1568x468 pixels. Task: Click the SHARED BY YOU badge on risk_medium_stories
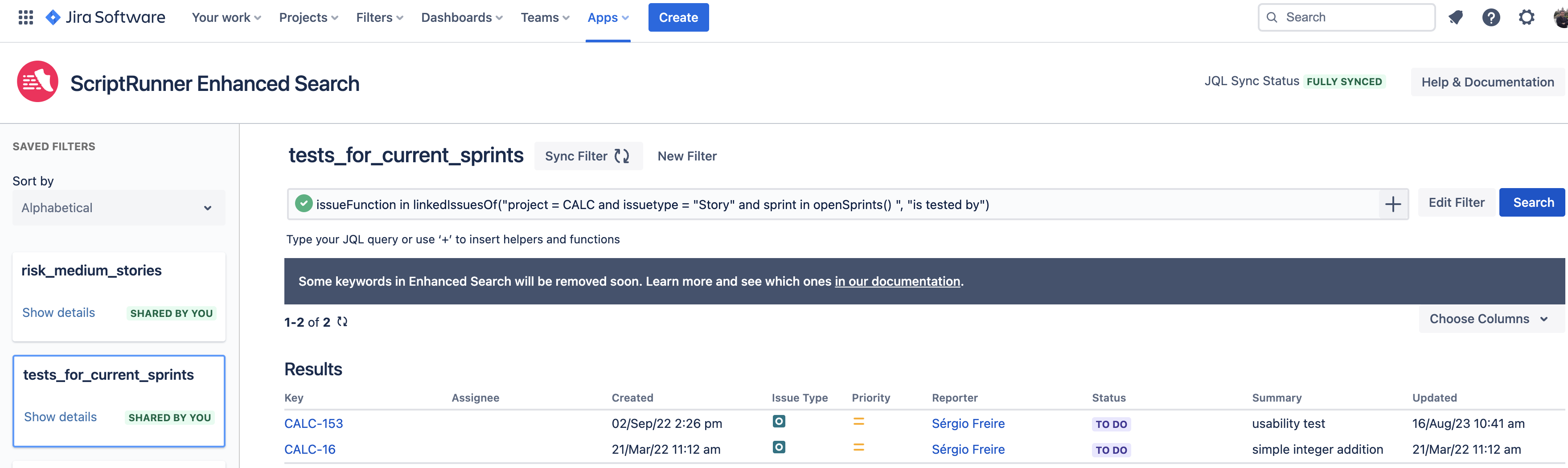[171, 313]
